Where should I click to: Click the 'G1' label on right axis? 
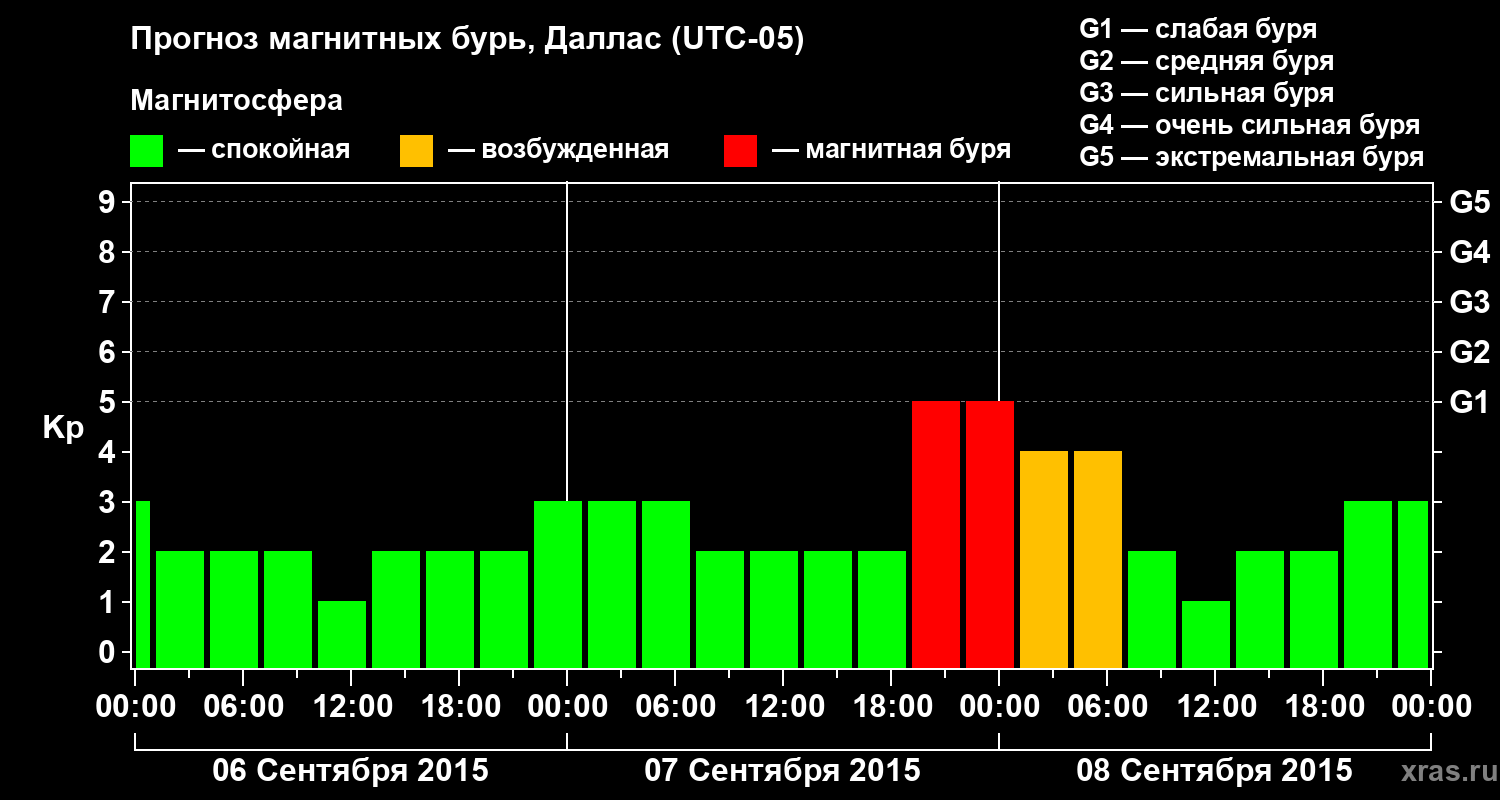coord(1469,402)
